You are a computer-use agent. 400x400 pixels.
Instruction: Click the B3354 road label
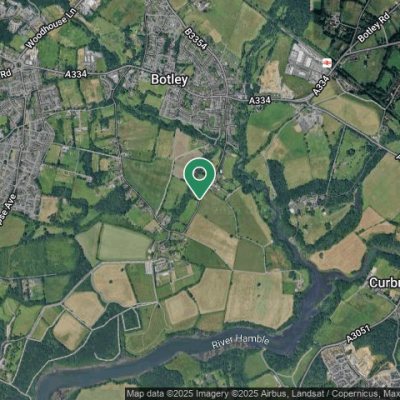[x=196, y=39]
